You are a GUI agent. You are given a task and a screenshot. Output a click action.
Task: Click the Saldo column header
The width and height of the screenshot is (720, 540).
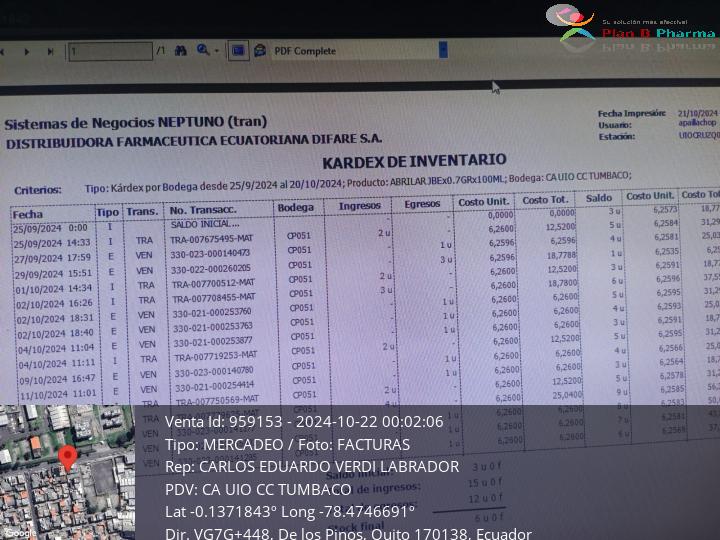[599, 198]
